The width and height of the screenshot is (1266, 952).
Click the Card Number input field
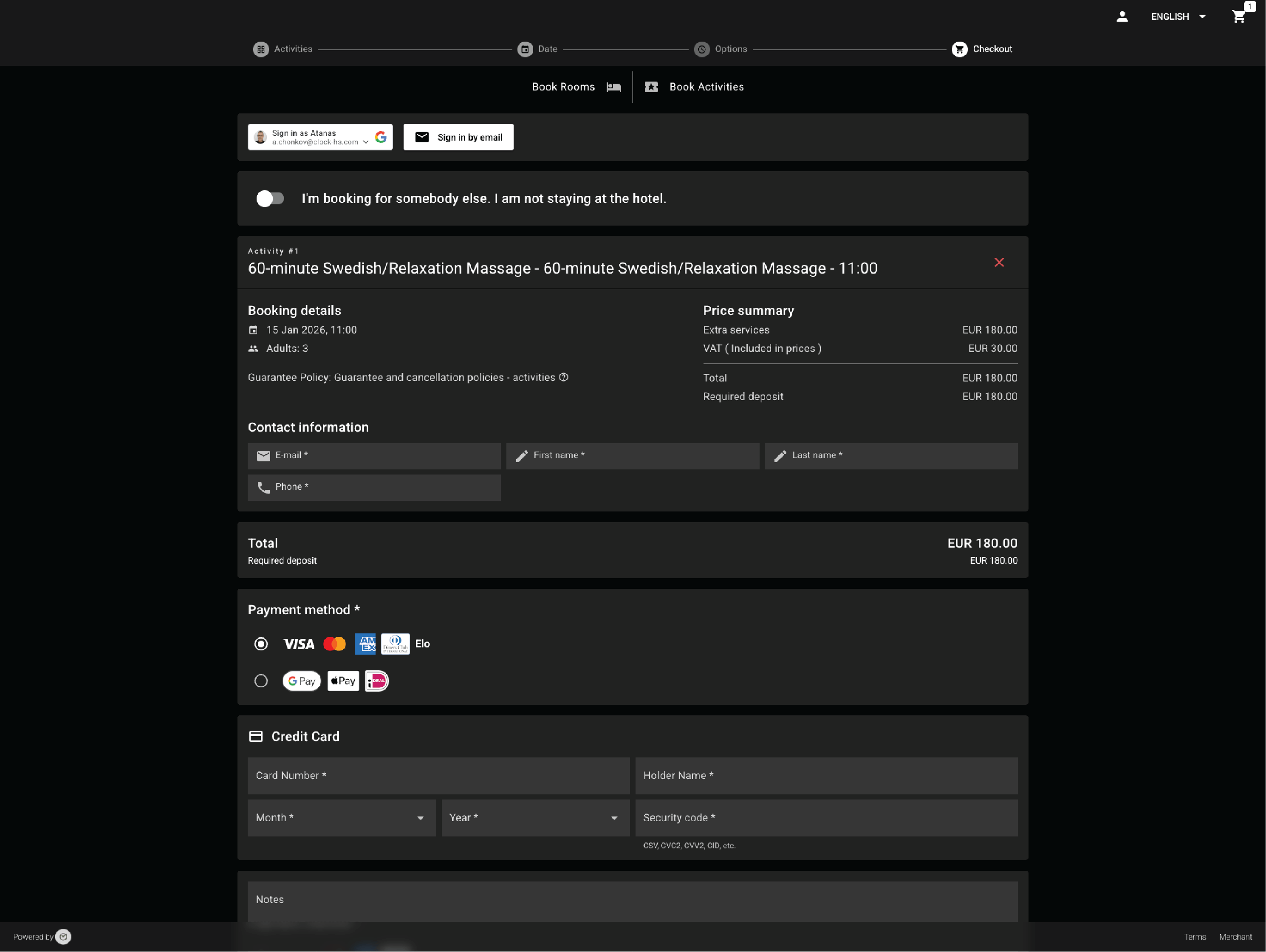(x=438, y=776)
